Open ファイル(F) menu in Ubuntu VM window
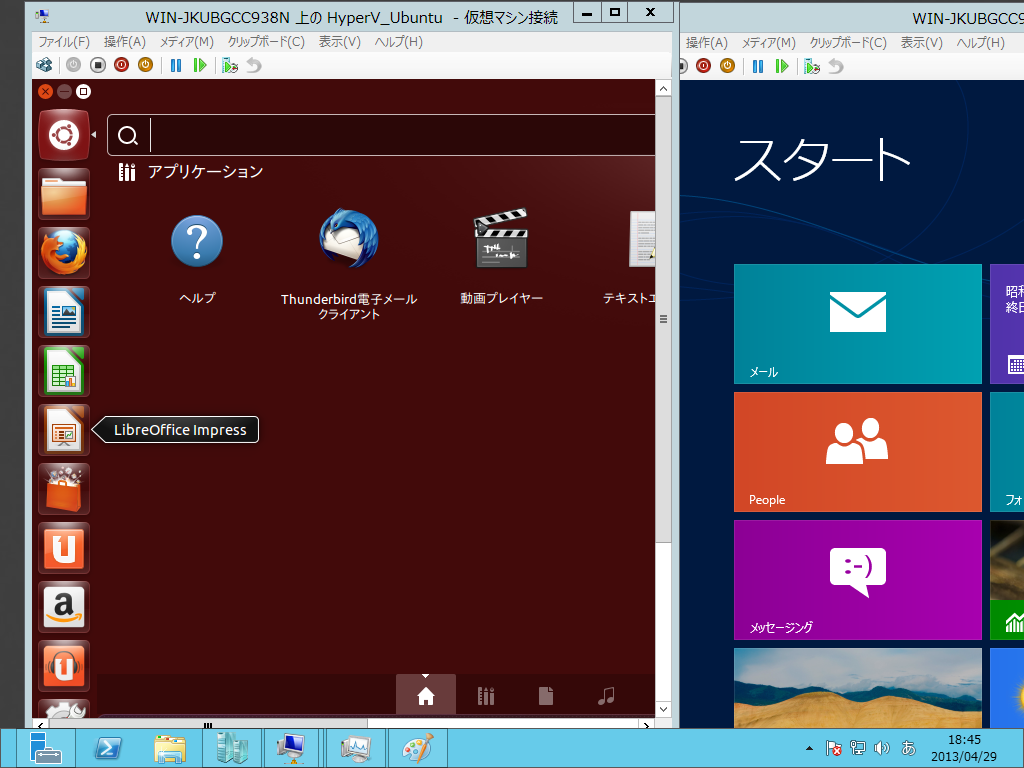 click(64, 42)
